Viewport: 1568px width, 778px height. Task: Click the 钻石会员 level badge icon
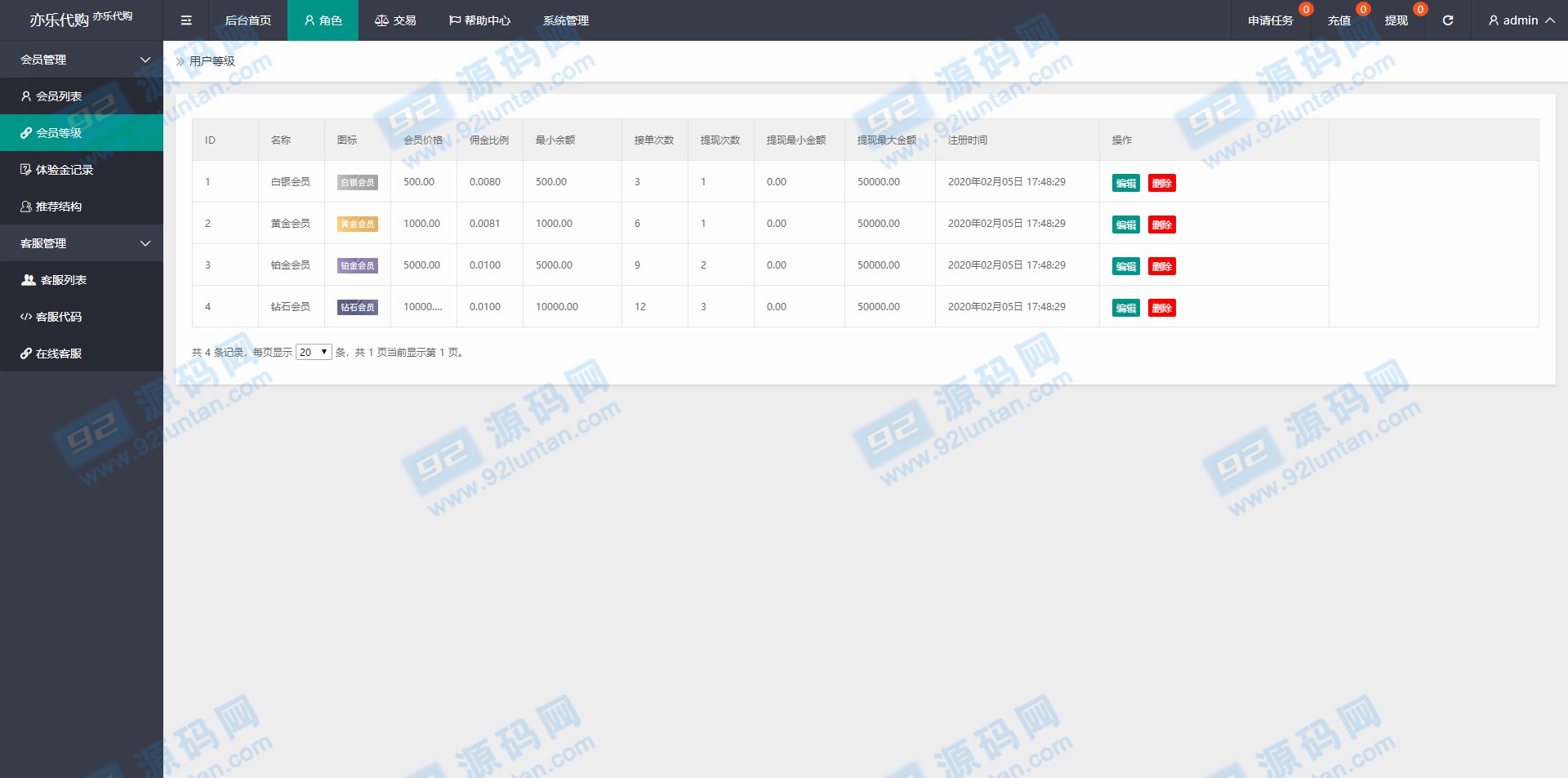(x=358, y=308)
